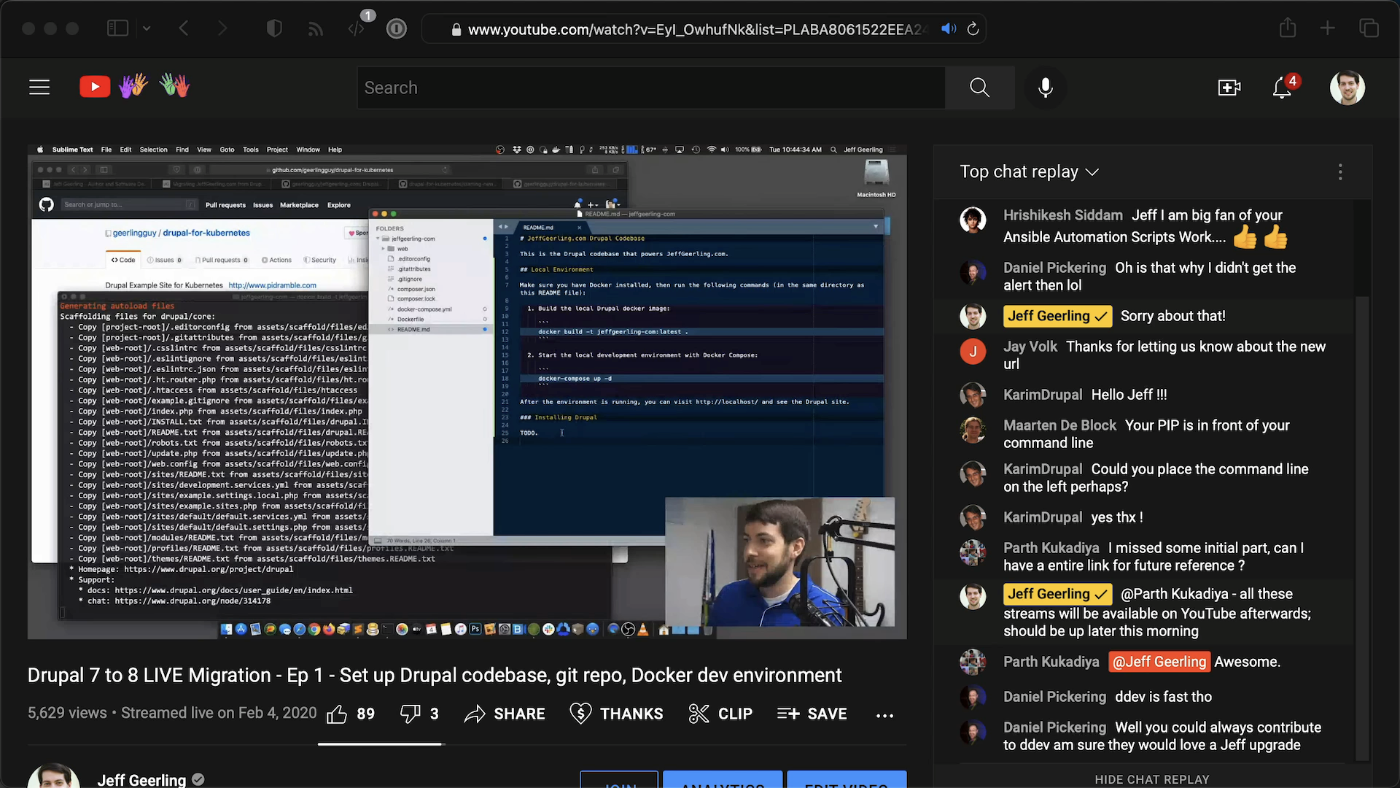Go forward in Safari history
This screenshot has height=788, width=1400.
pyautogui.click(x=222, y=29)
